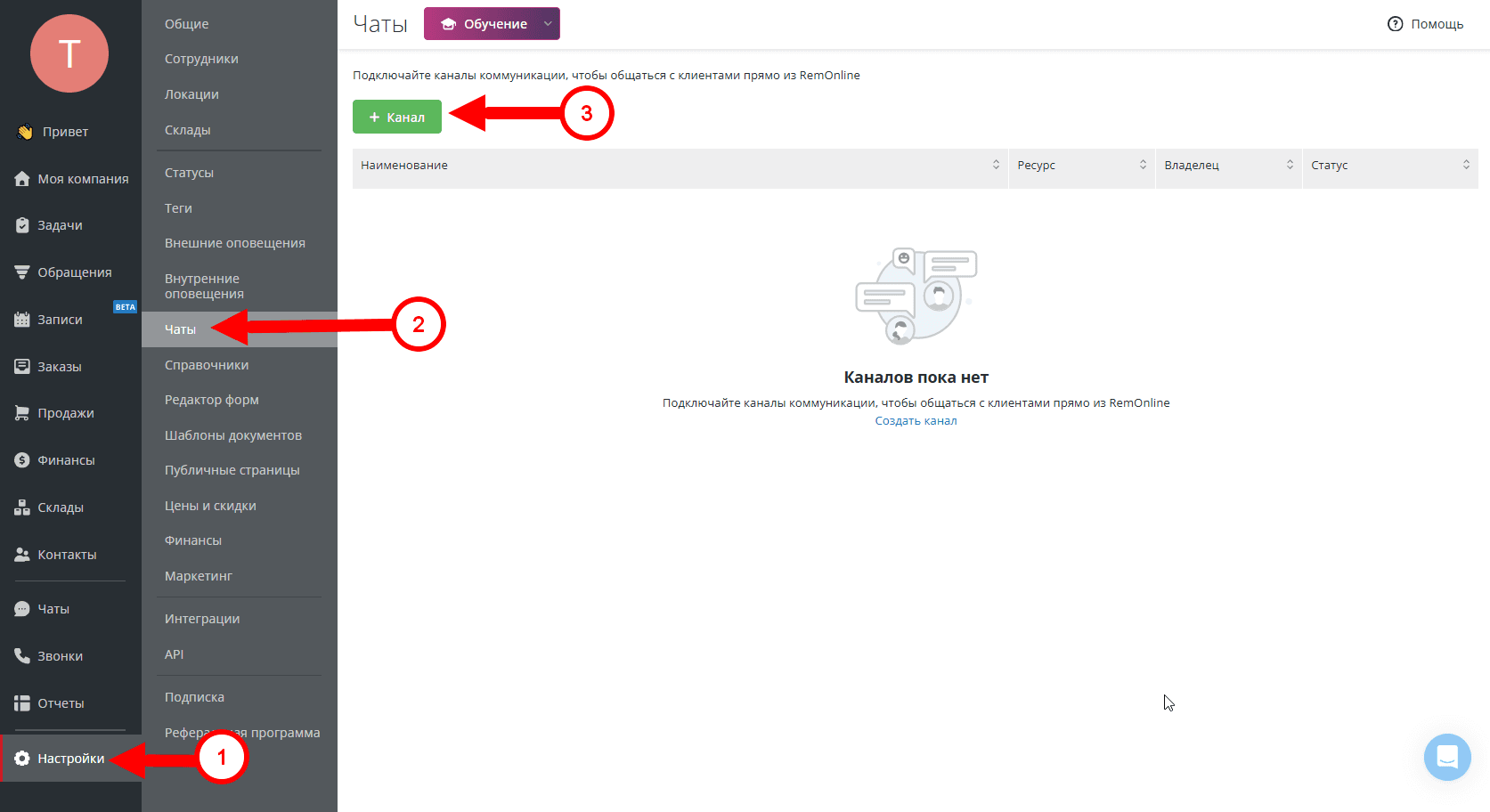Open the support chat widget bubble
This screenshot has width=1490, height=812.
tap(1447, 757)
